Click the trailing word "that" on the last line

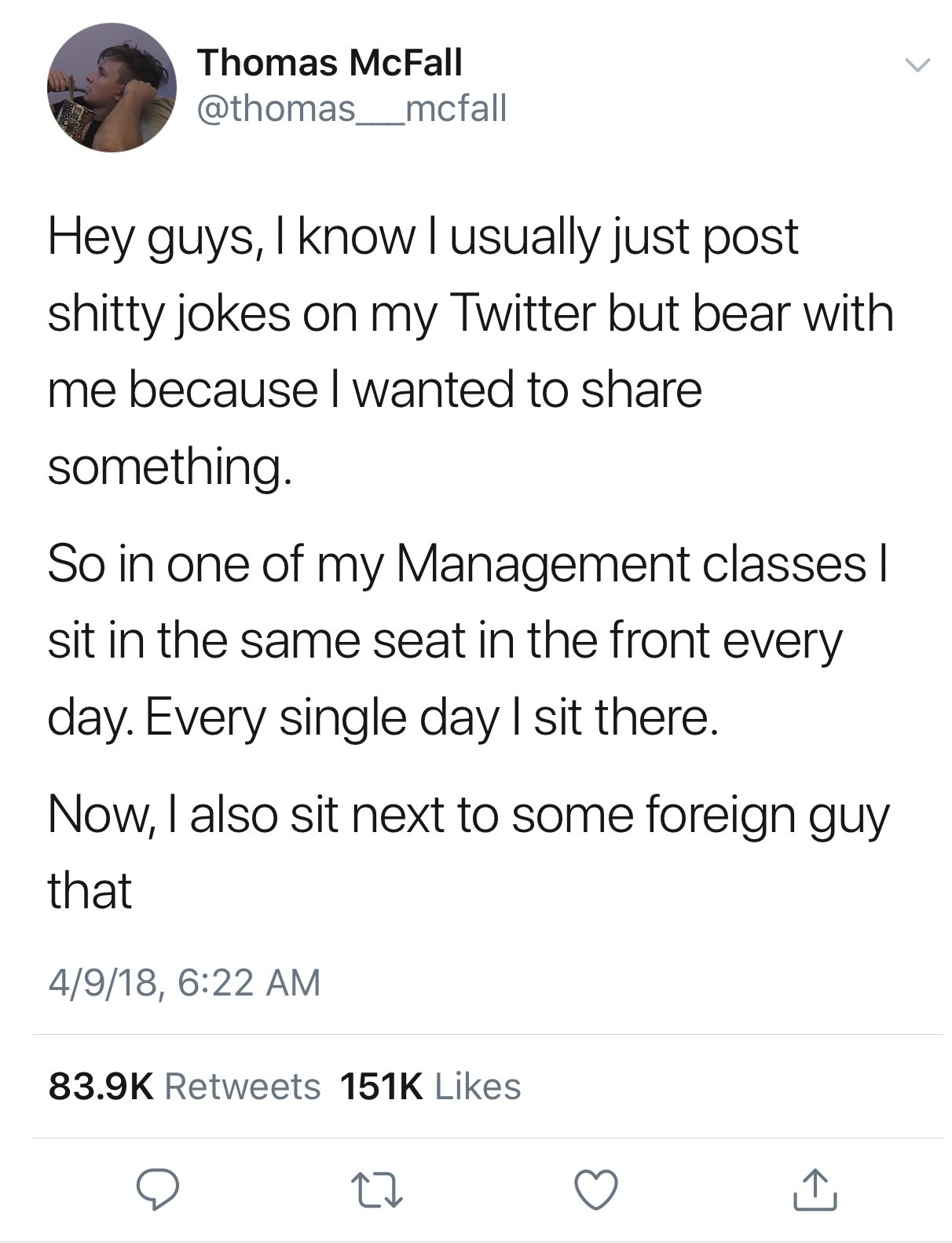point(90,891)
